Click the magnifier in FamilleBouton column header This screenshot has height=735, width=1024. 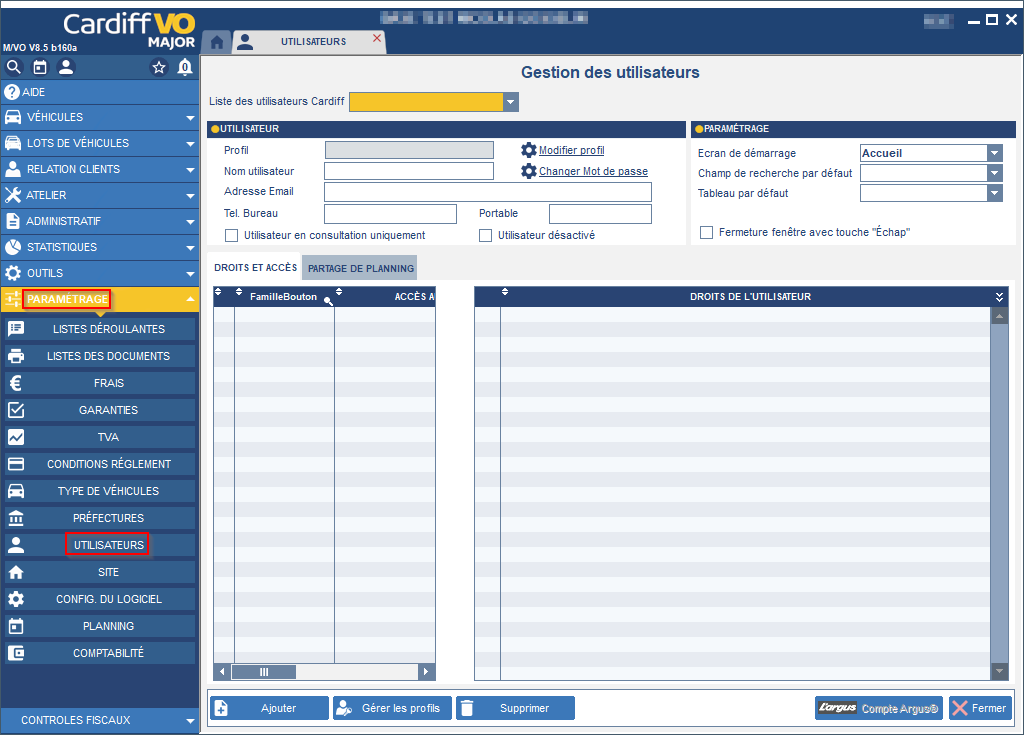pos(328,301)
